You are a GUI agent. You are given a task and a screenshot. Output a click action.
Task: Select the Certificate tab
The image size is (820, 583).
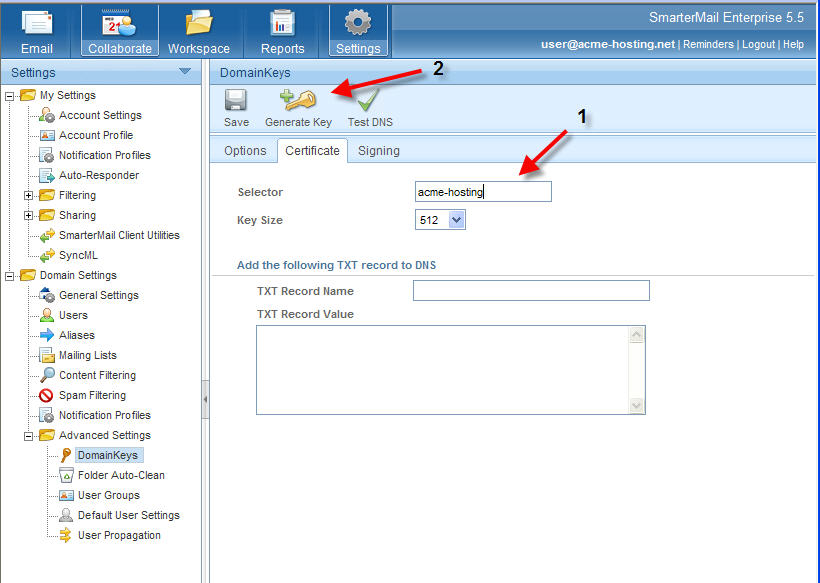312,151
